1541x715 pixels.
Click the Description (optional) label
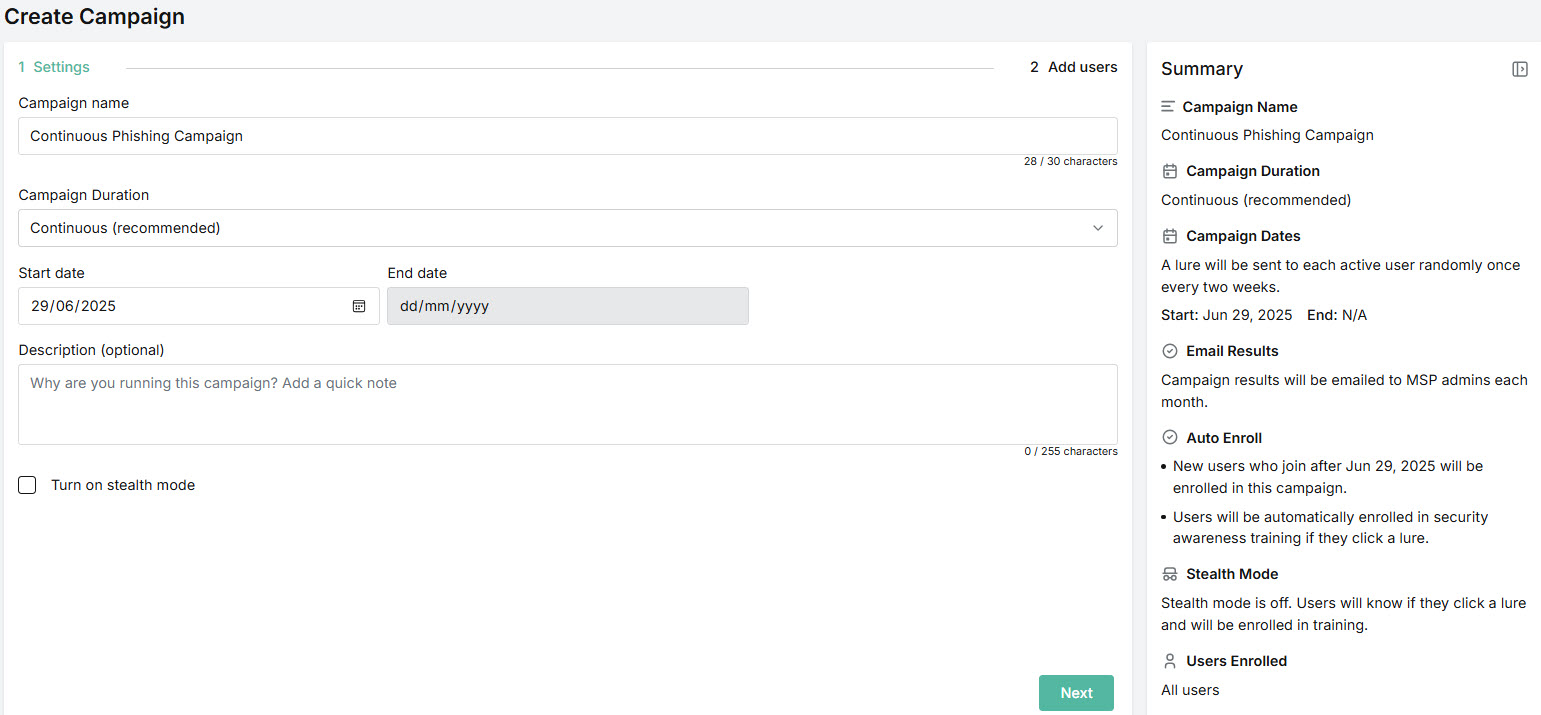pyautogui.click(x=91, y=350)
